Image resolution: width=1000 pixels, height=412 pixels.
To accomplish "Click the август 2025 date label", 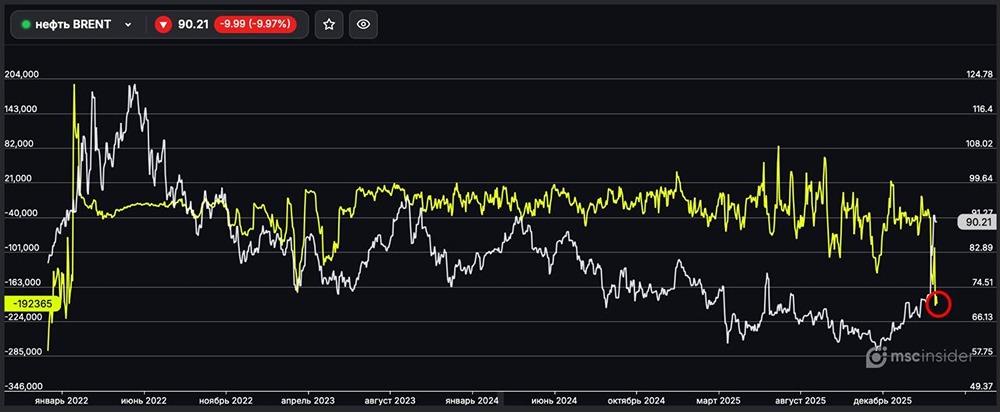I will click(800, 401).
